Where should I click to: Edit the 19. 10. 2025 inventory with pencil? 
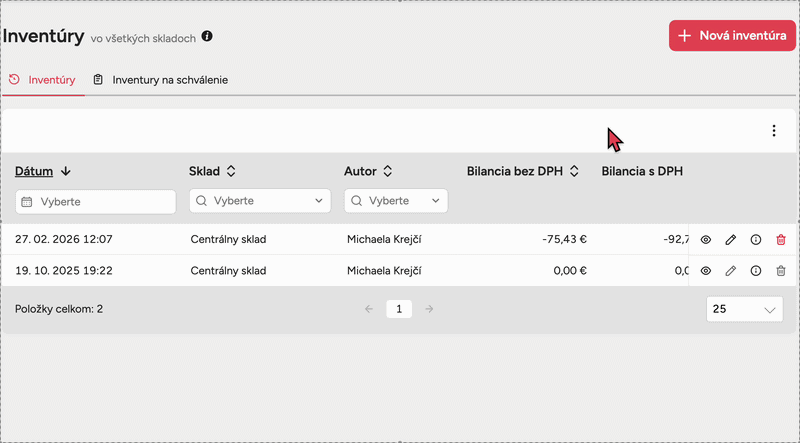coord(730,271)
